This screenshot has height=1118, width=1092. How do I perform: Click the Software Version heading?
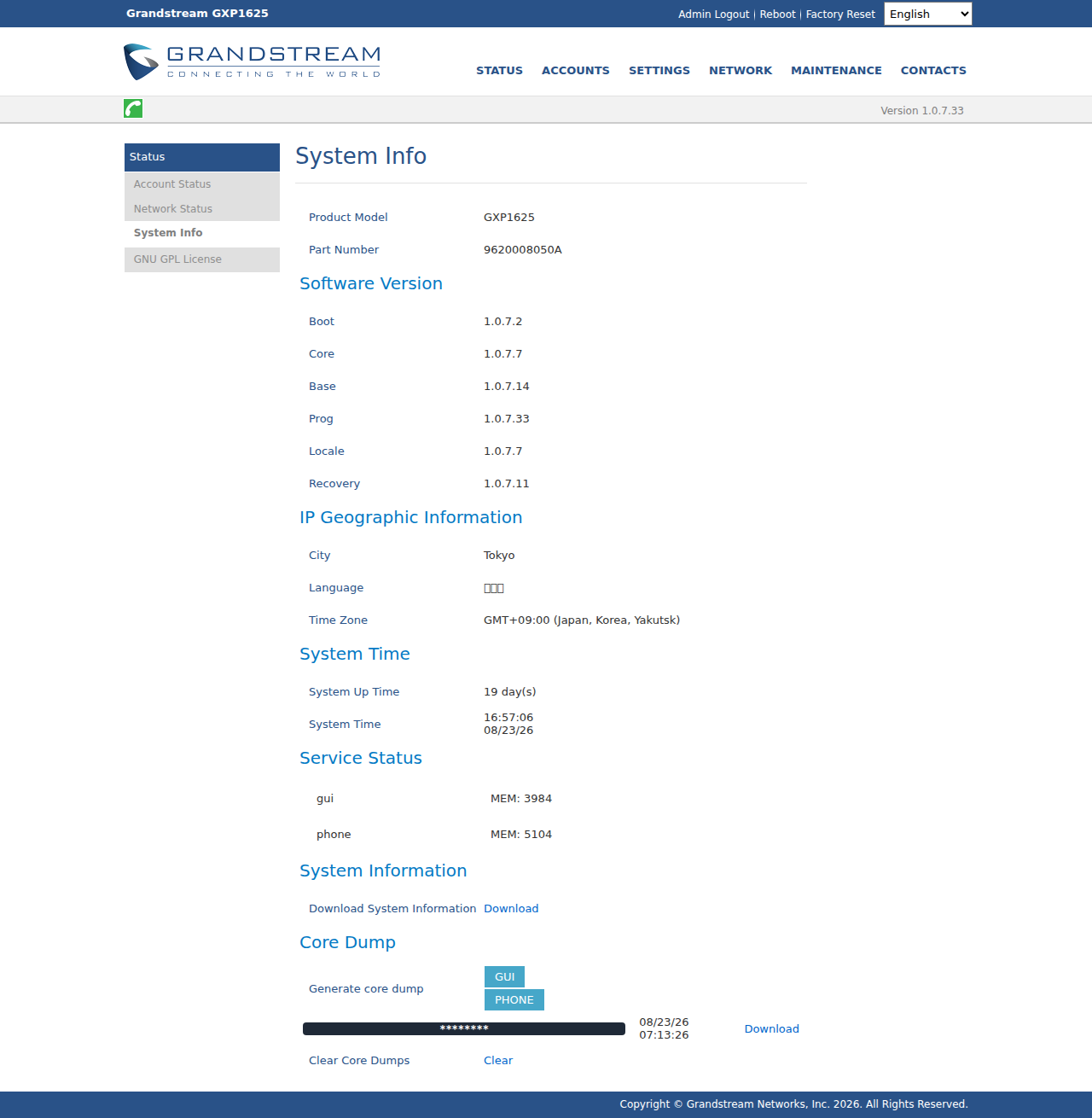(x=371, y=283)
